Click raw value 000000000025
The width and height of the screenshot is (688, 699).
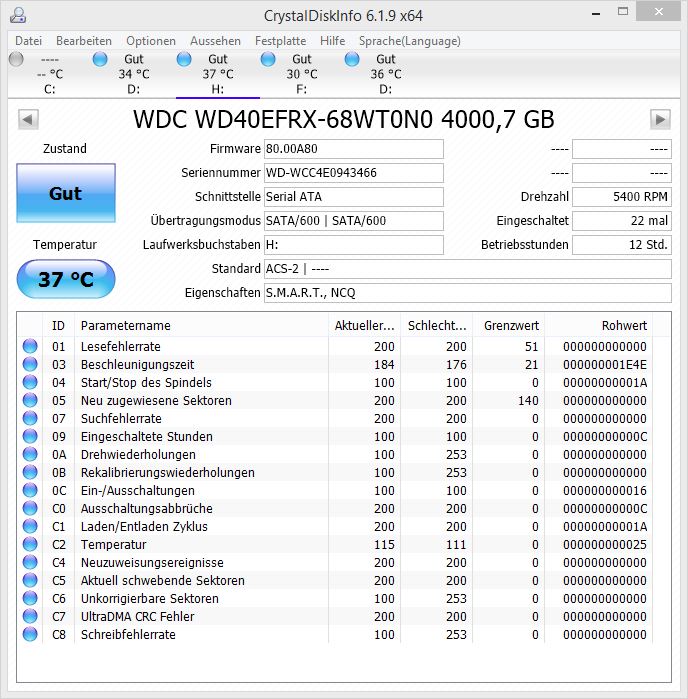pos(605,545)
